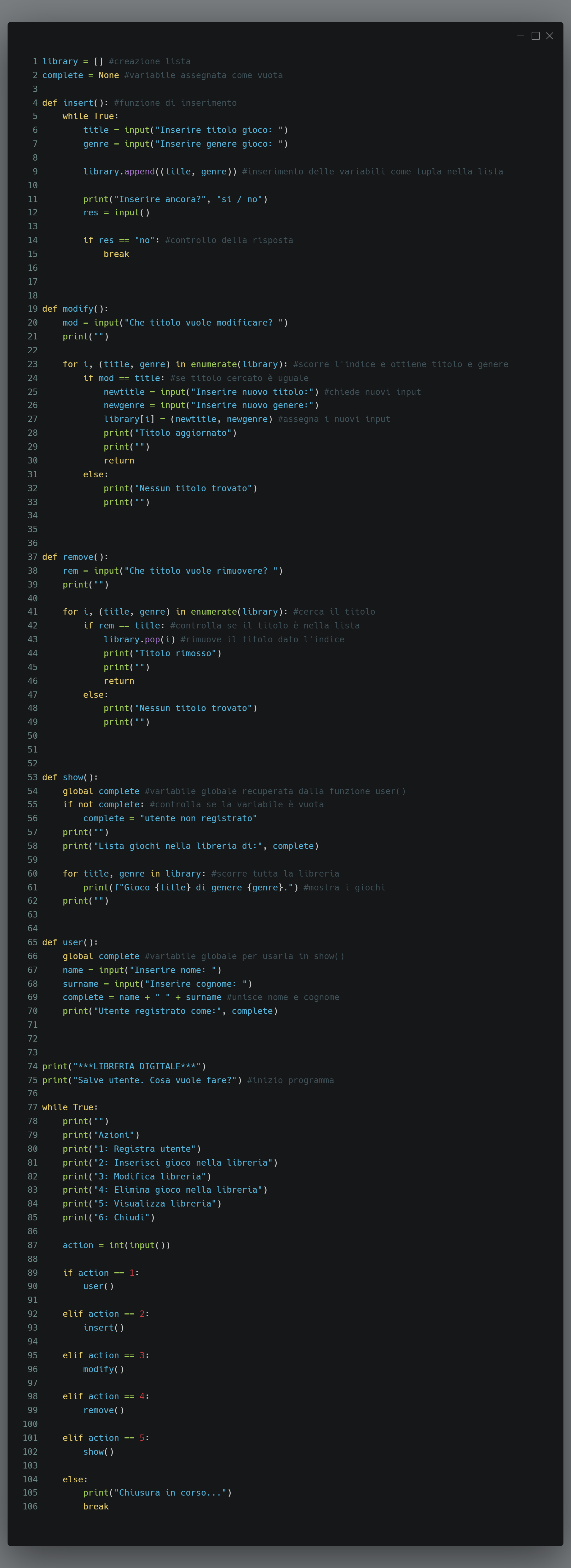571x1568 pixels.
Task: Click 'def remove():' definition
Action: pos(75,557)
